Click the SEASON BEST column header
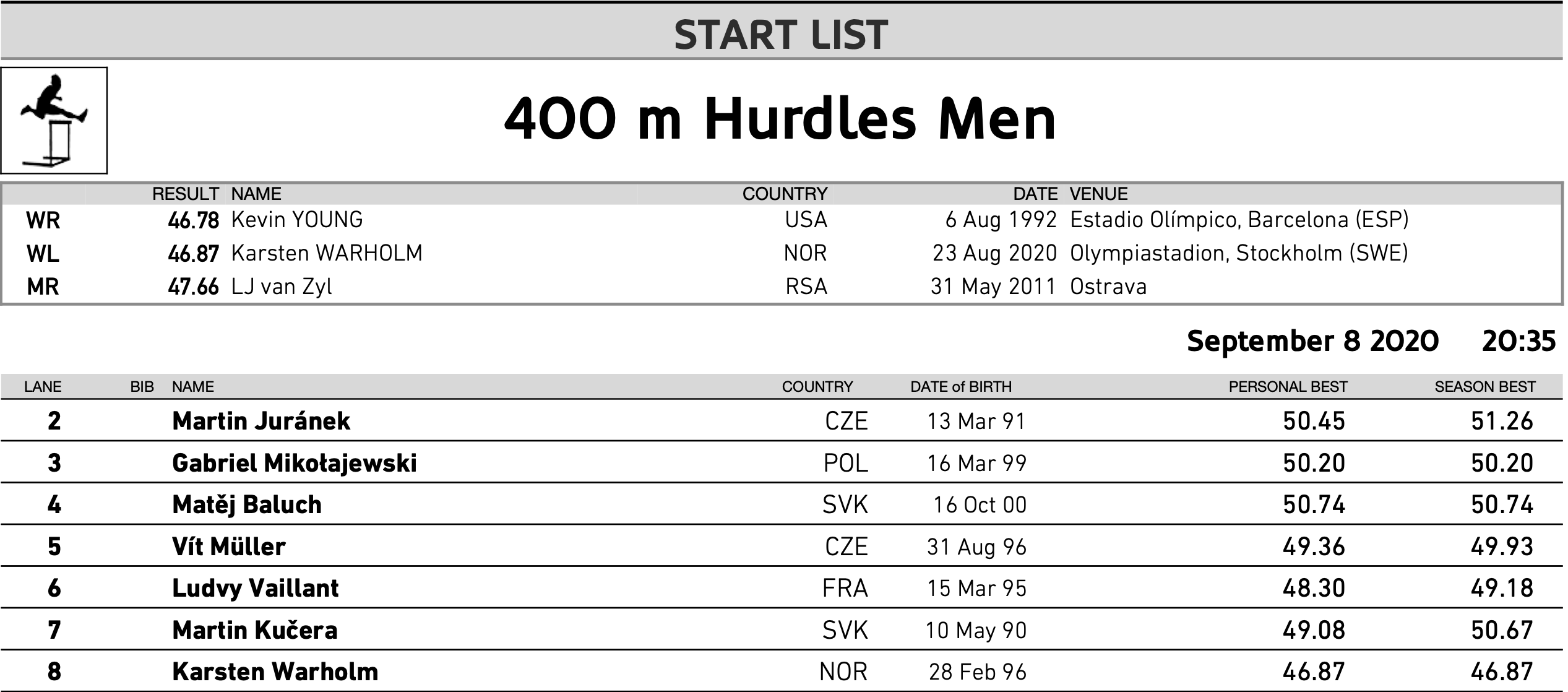This screenshot has width=1568, height=692. click(1485, 387)
